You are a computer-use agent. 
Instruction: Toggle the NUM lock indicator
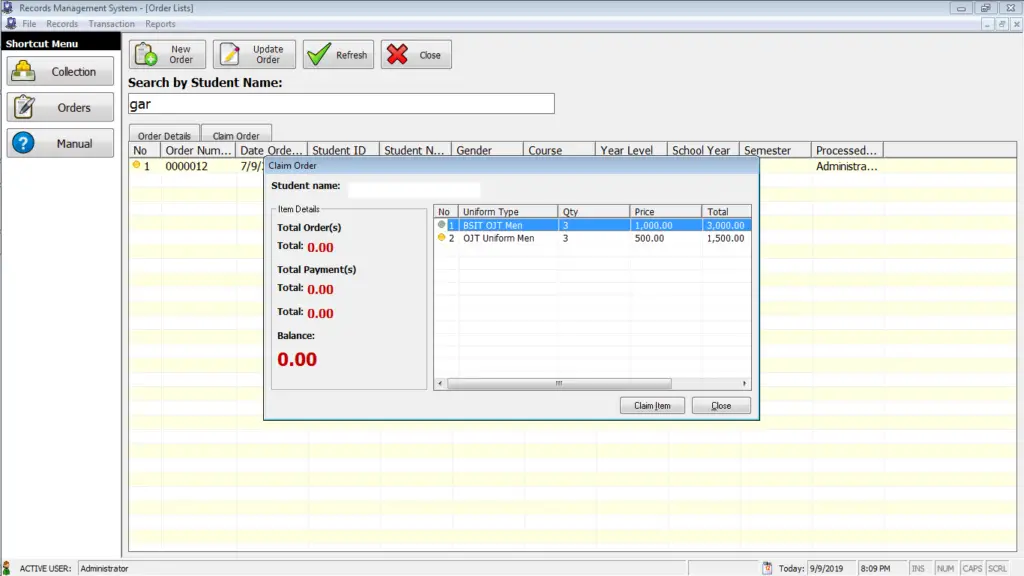click(945, 567)
